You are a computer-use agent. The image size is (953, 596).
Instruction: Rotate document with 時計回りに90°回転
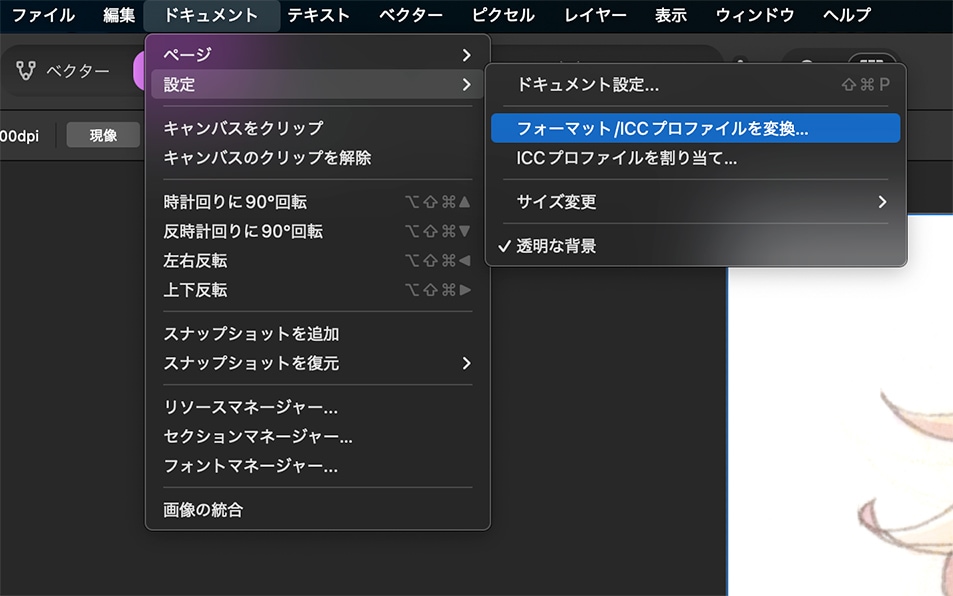point(235,202)
